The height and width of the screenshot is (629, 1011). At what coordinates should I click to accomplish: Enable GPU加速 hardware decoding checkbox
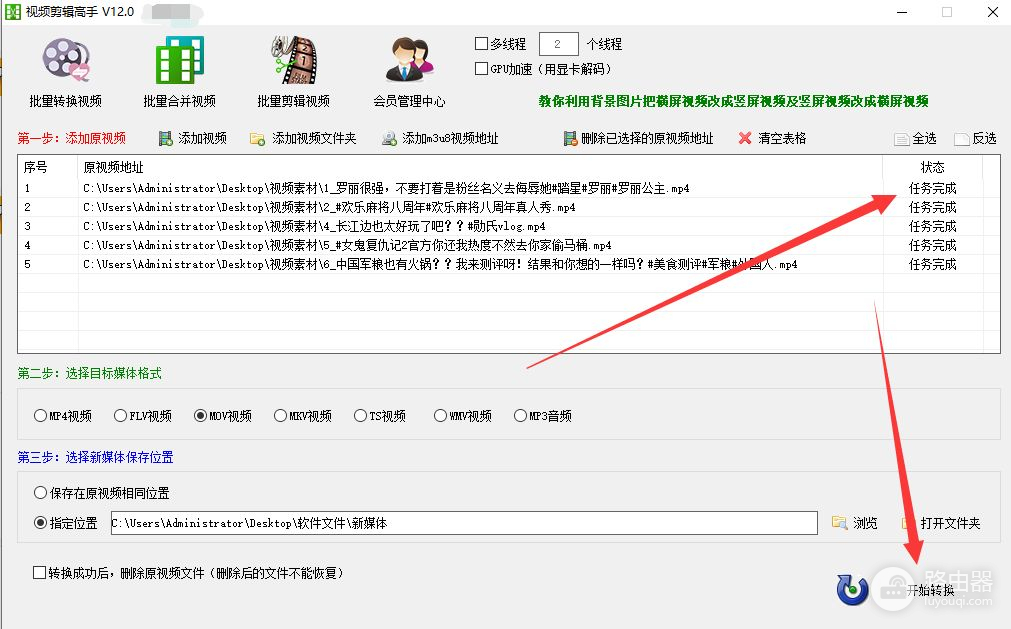click(x=482, y=69)
